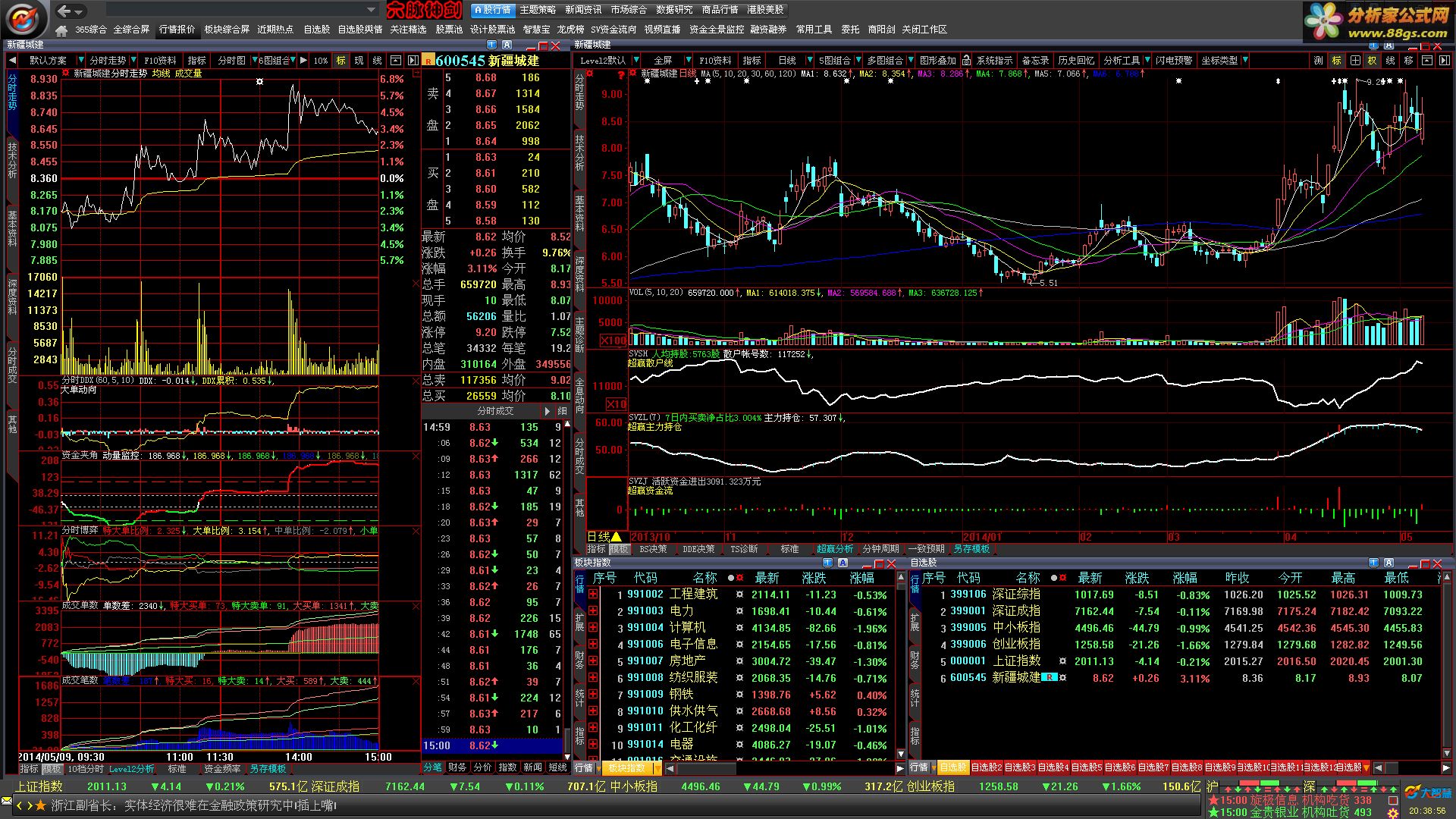Select the A股行情 top menu tab

[492, 10]
